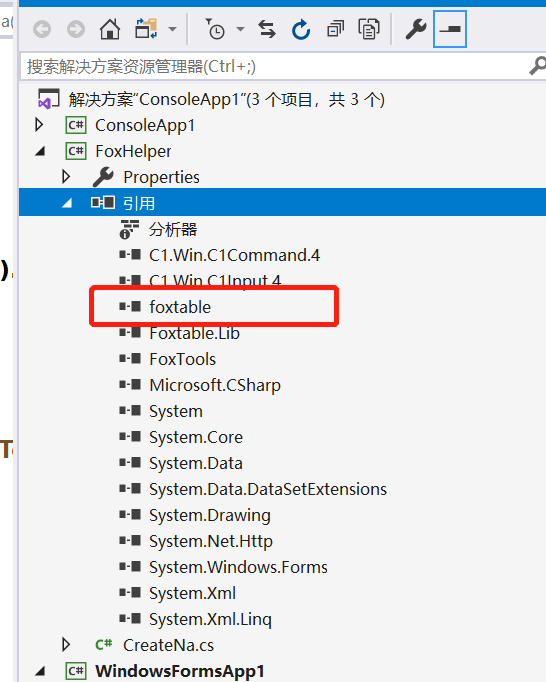The height and width of the screenshot is (682, 546).
Task: Expand the ConsoleApp1 project node
Action: coord(39,125)
